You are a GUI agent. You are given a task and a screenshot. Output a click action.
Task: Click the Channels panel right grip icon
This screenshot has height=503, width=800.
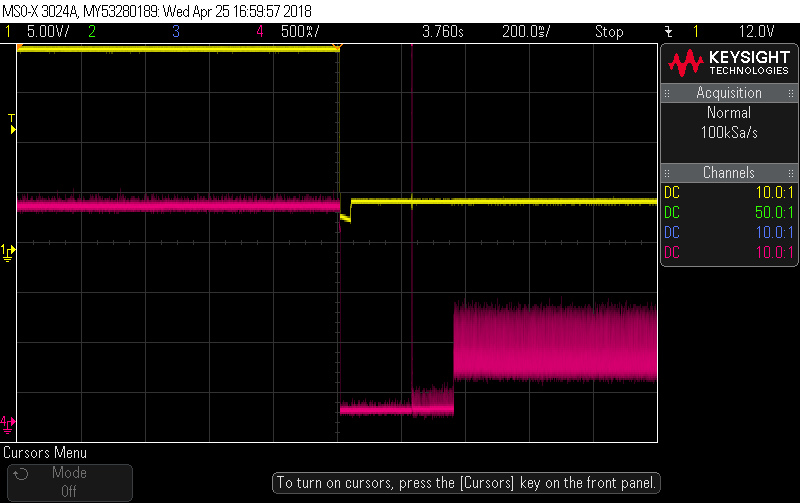coord(790,173)
